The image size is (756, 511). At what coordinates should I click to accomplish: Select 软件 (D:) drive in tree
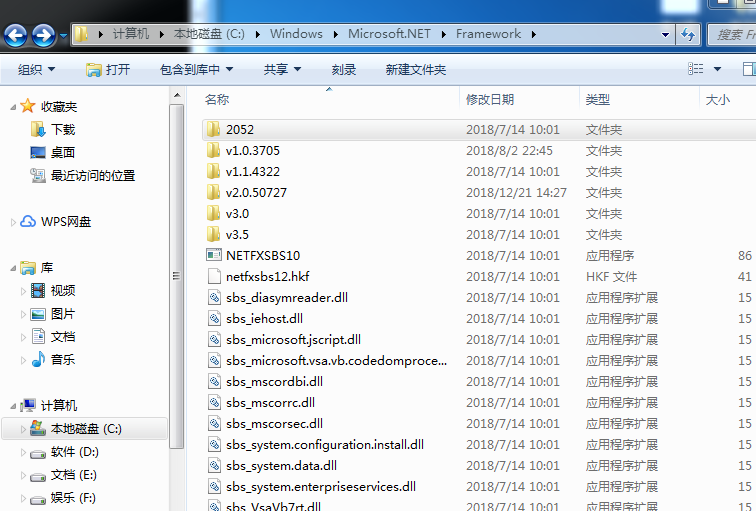[75, 452]
